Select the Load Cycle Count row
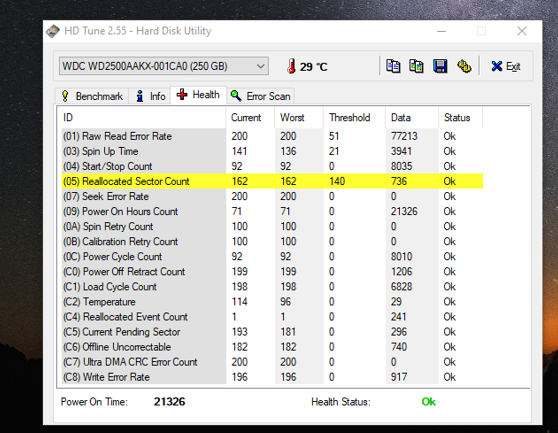The image size is (558, 433). click(x=272, y=287)
